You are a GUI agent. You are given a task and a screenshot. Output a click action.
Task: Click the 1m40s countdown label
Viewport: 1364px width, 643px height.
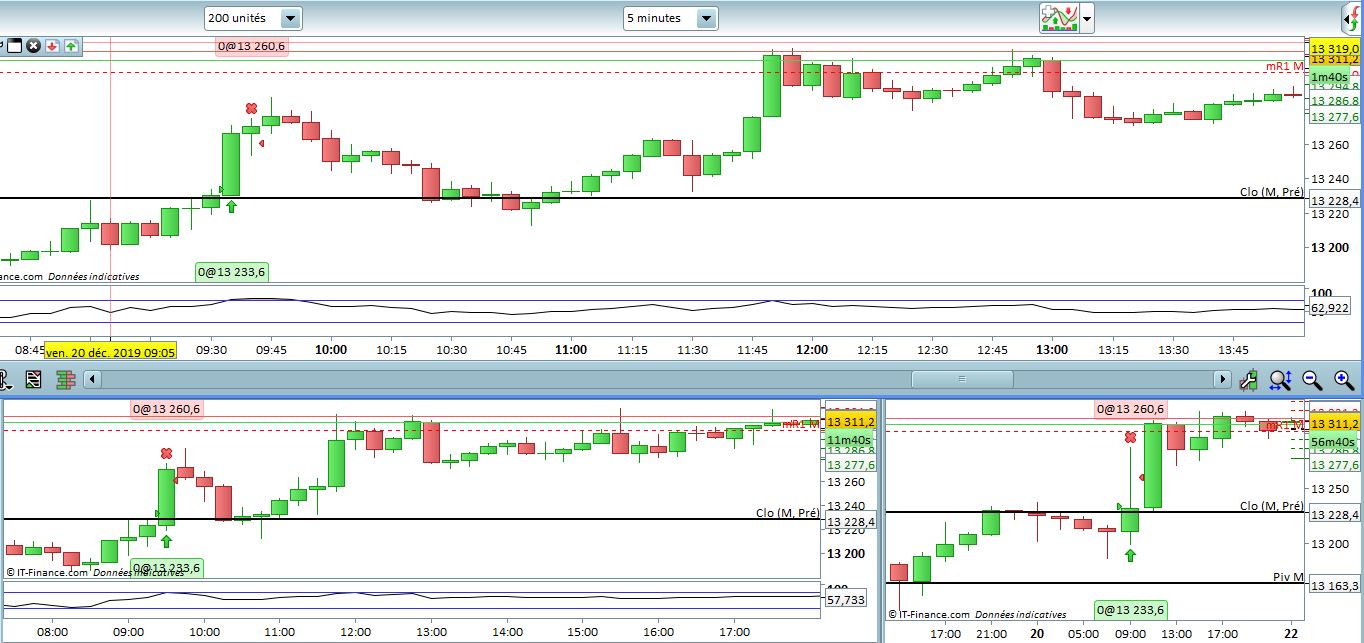point(1329,78)
